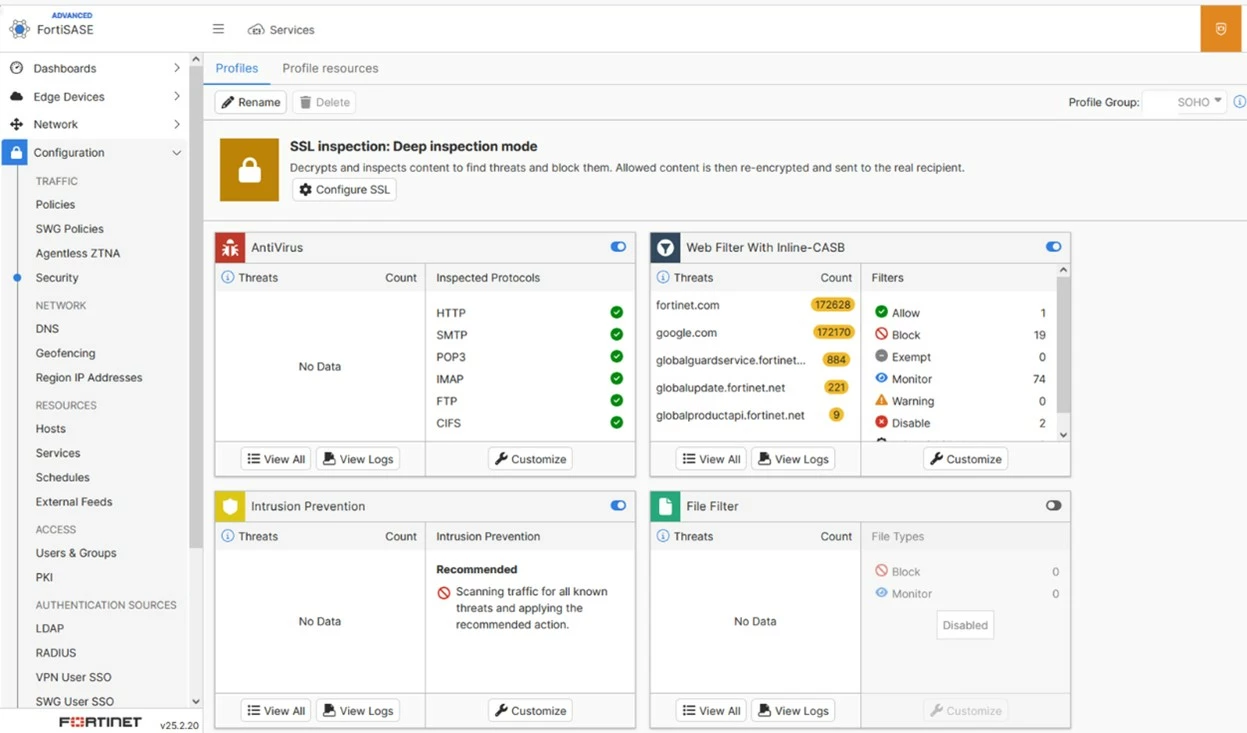Click the Network arrows icon

(x=16, y=124)
